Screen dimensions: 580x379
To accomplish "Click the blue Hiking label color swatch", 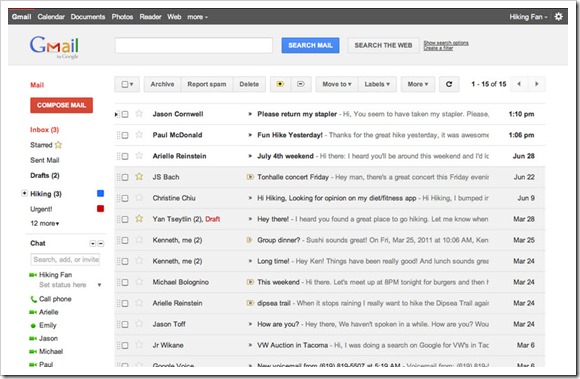I will coord(100,193).
